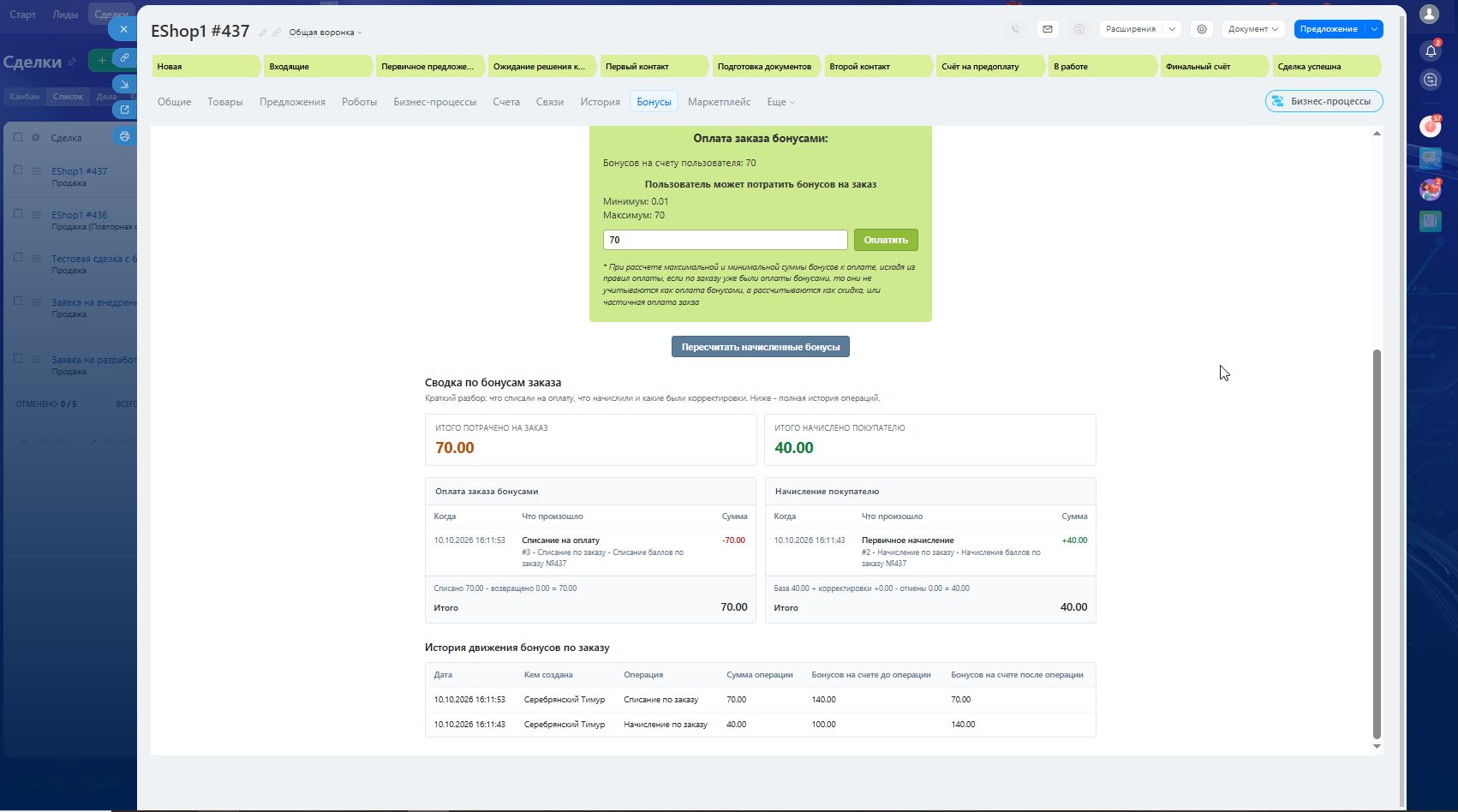Open notifications bell in right sidebar
The height and width of the screenshot is (812, 1458).
pos(1431,51)
